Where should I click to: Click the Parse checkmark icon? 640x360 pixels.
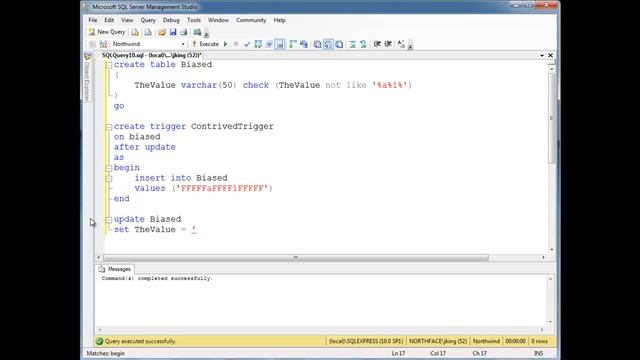click(247, 44)
